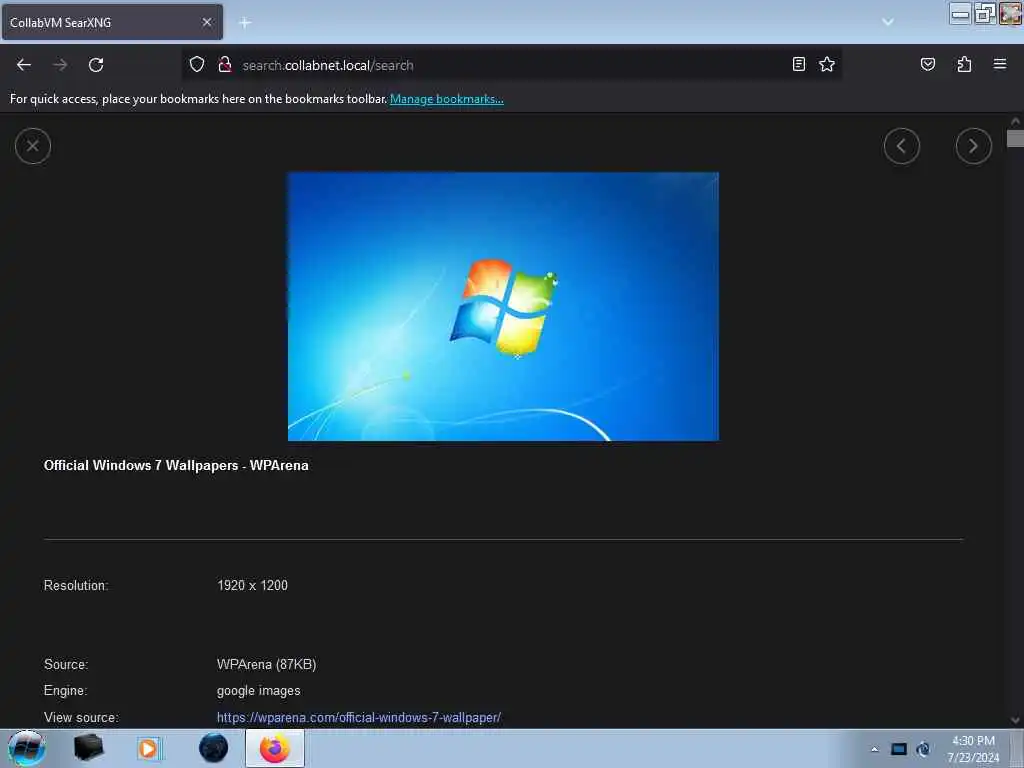This screenshot has width=1024, height=768.
Task: Switch to Firefox in the taskbar
Action: click(x=275, y=748)
